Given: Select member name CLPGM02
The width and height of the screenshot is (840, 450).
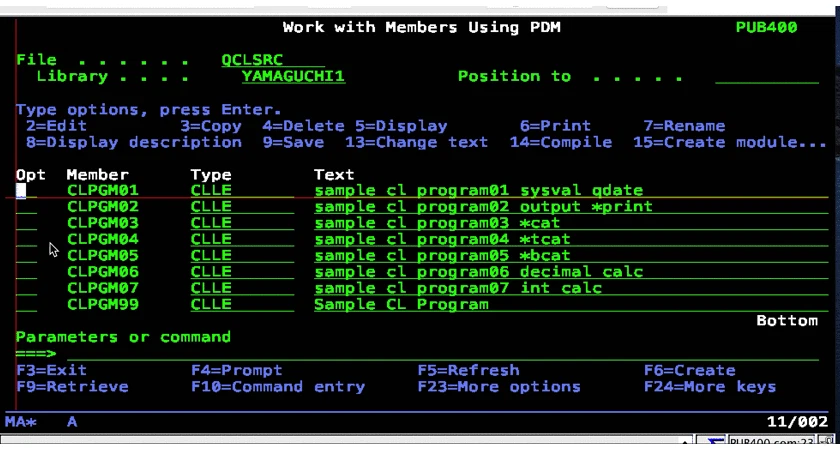Looking at the screenshot, I should pyautogui.click(x=103, y=206).
